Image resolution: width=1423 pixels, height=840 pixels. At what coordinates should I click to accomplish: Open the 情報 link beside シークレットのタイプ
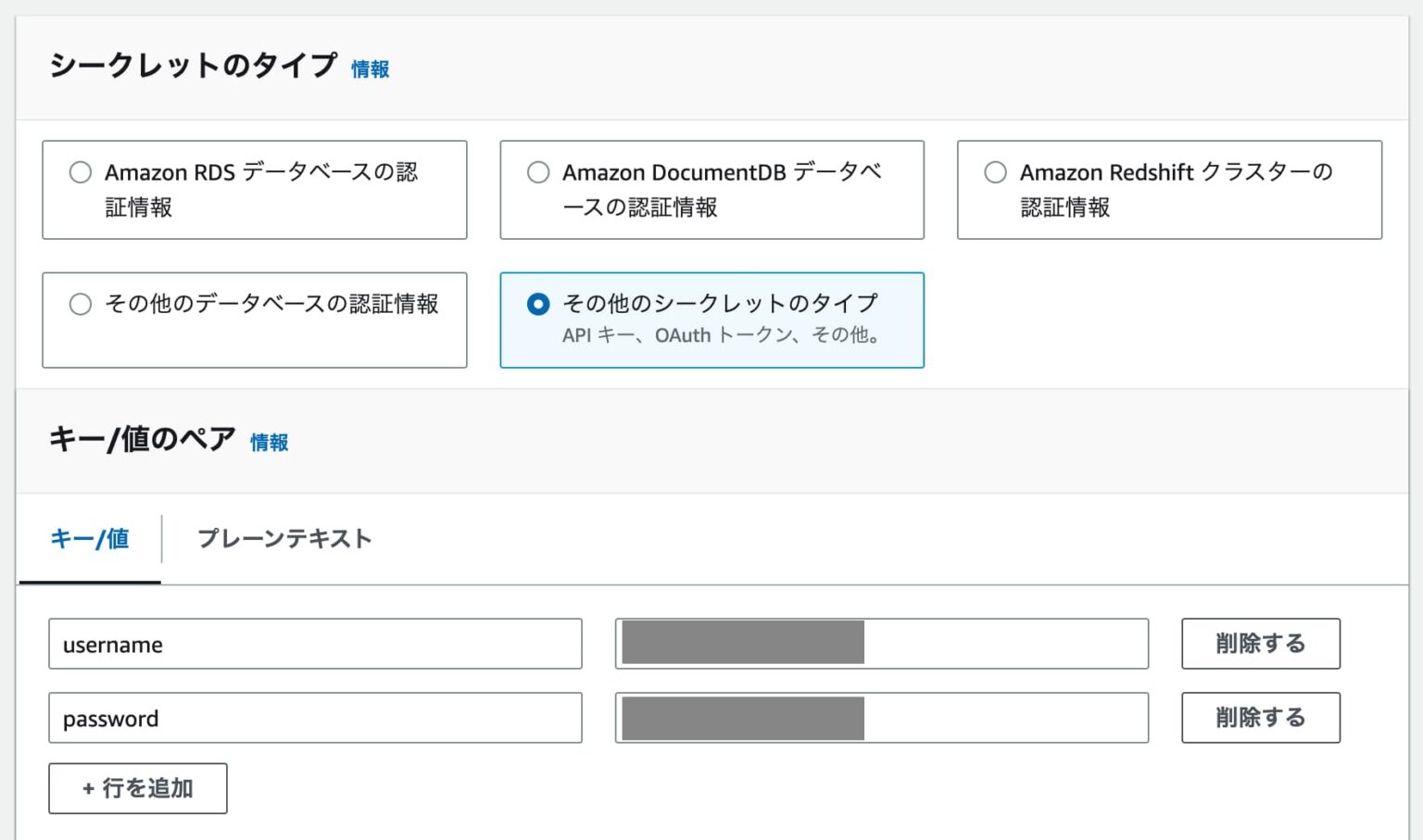(x=368, y=69)
